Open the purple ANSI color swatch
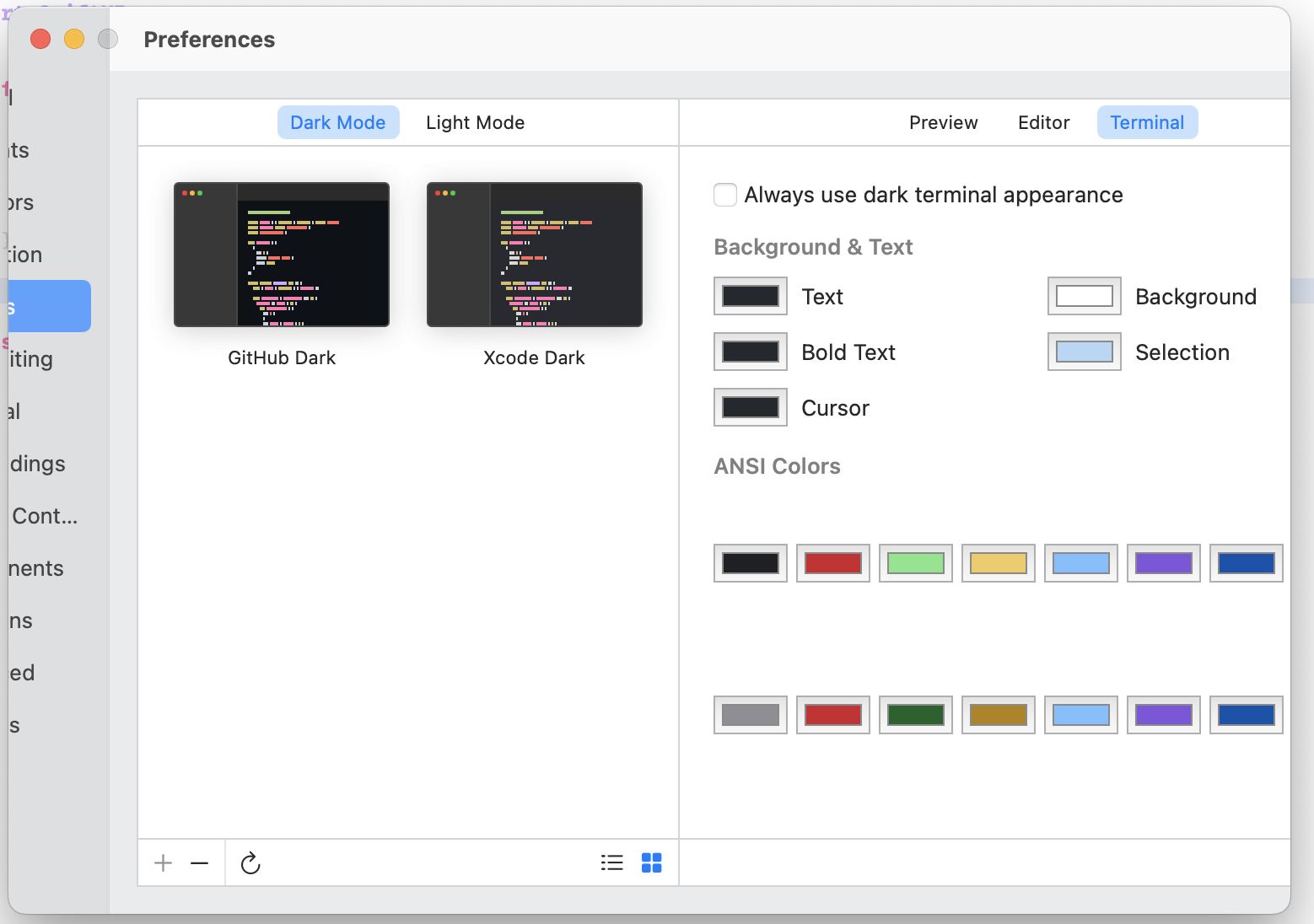1314x924 pixels. [x=1163, y=563]
